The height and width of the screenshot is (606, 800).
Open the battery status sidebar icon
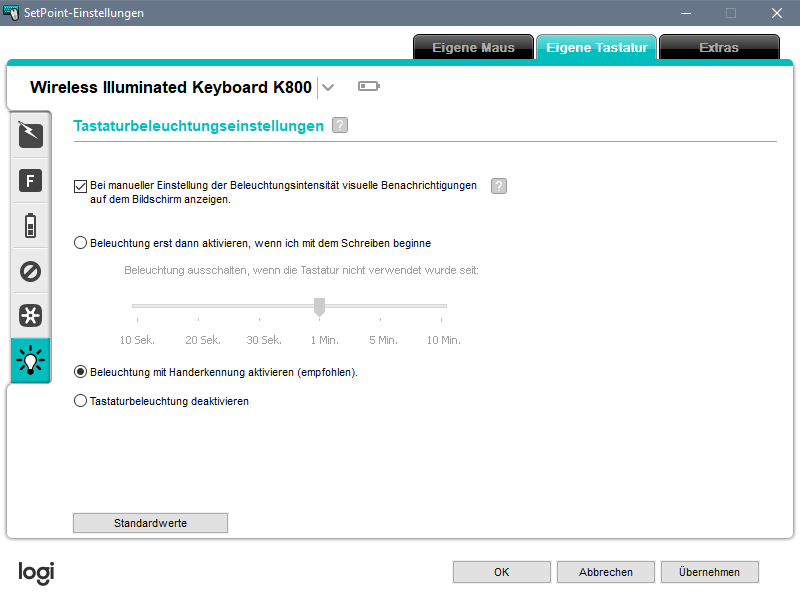tap(31, 225)
